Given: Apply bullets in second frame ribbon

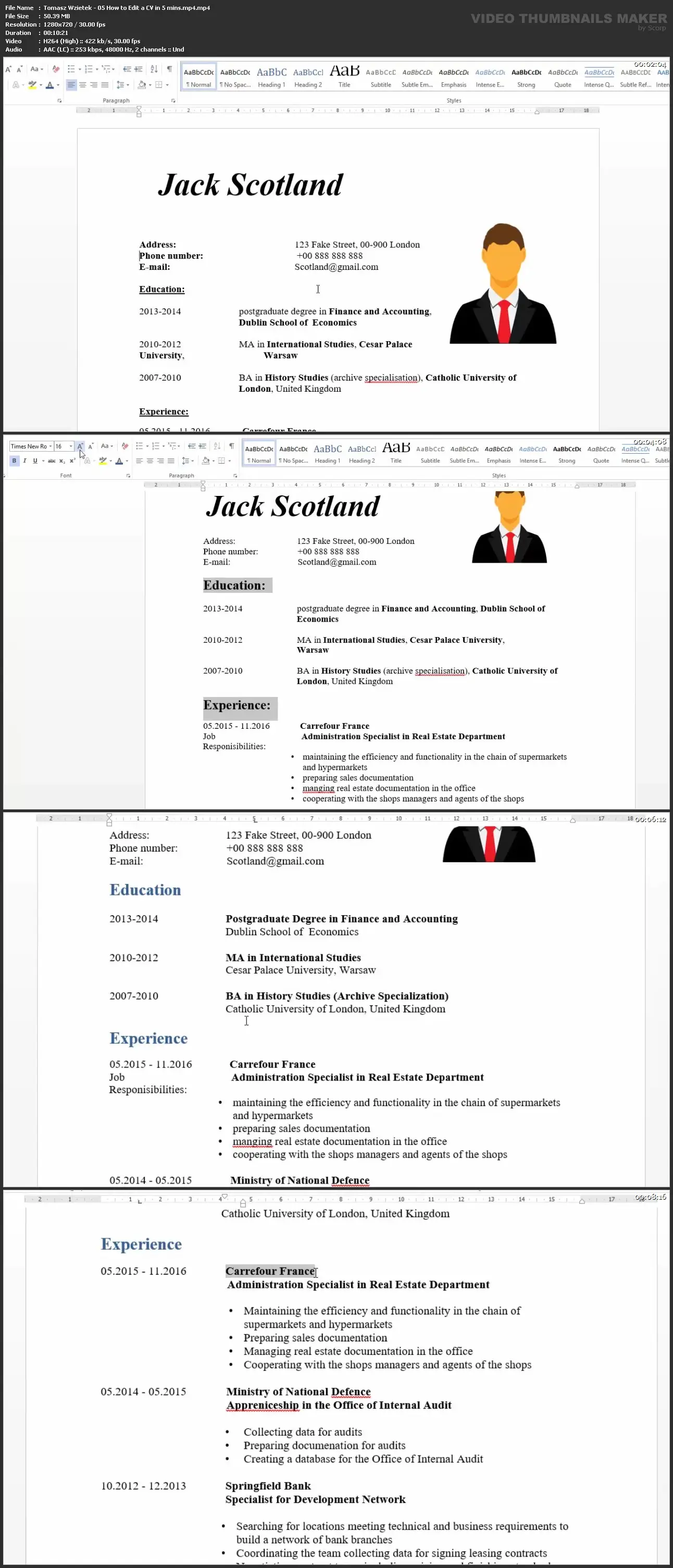Looking at the screenshot, I should 140,446.
